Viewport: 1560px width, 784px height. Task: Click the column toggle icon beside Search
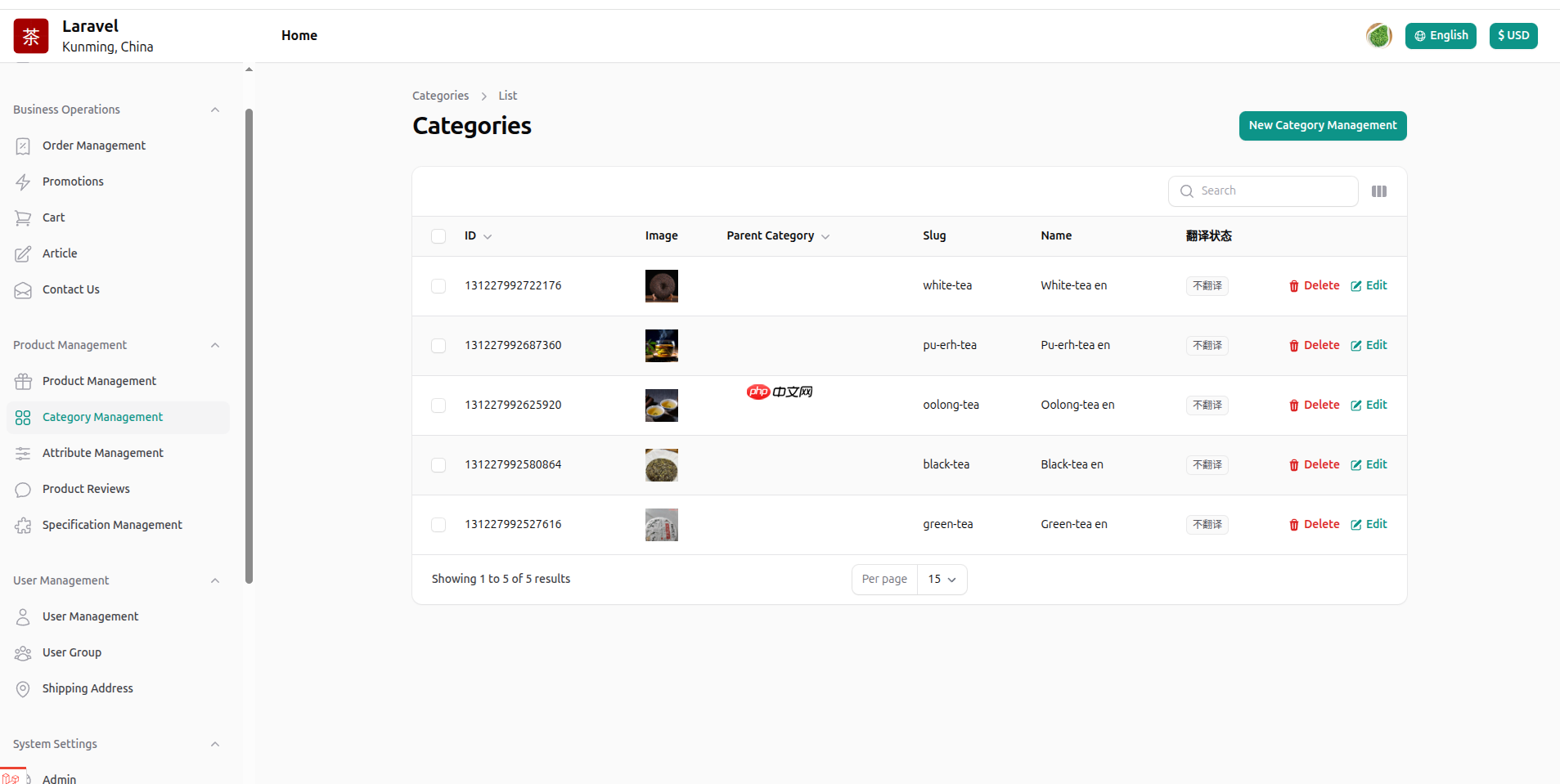(x=1378, y=191)
